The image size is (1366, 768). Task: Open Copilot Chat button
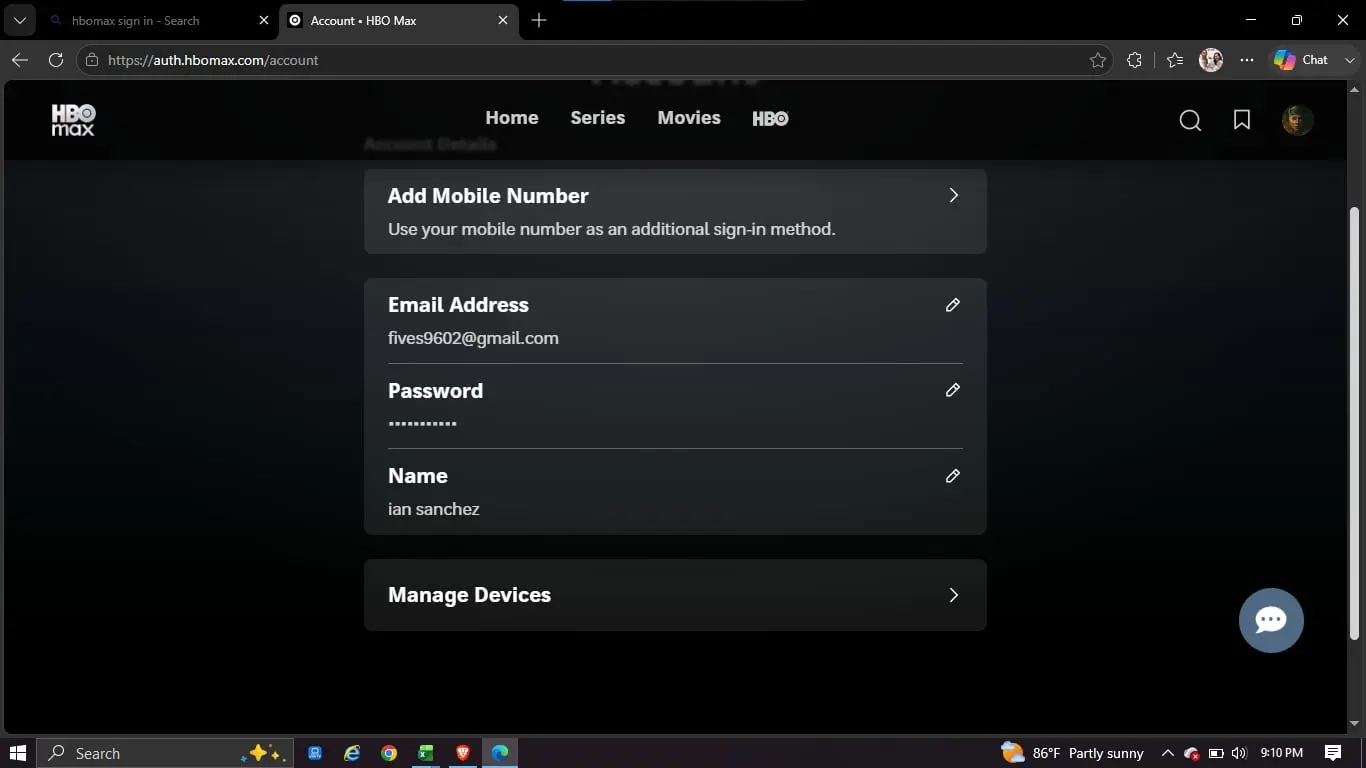tap(1301, 60)
